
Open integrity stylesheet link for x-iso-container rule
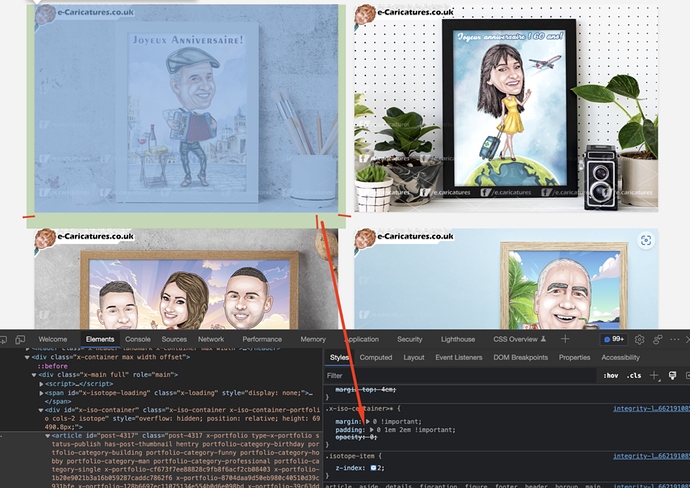point(650,408)
